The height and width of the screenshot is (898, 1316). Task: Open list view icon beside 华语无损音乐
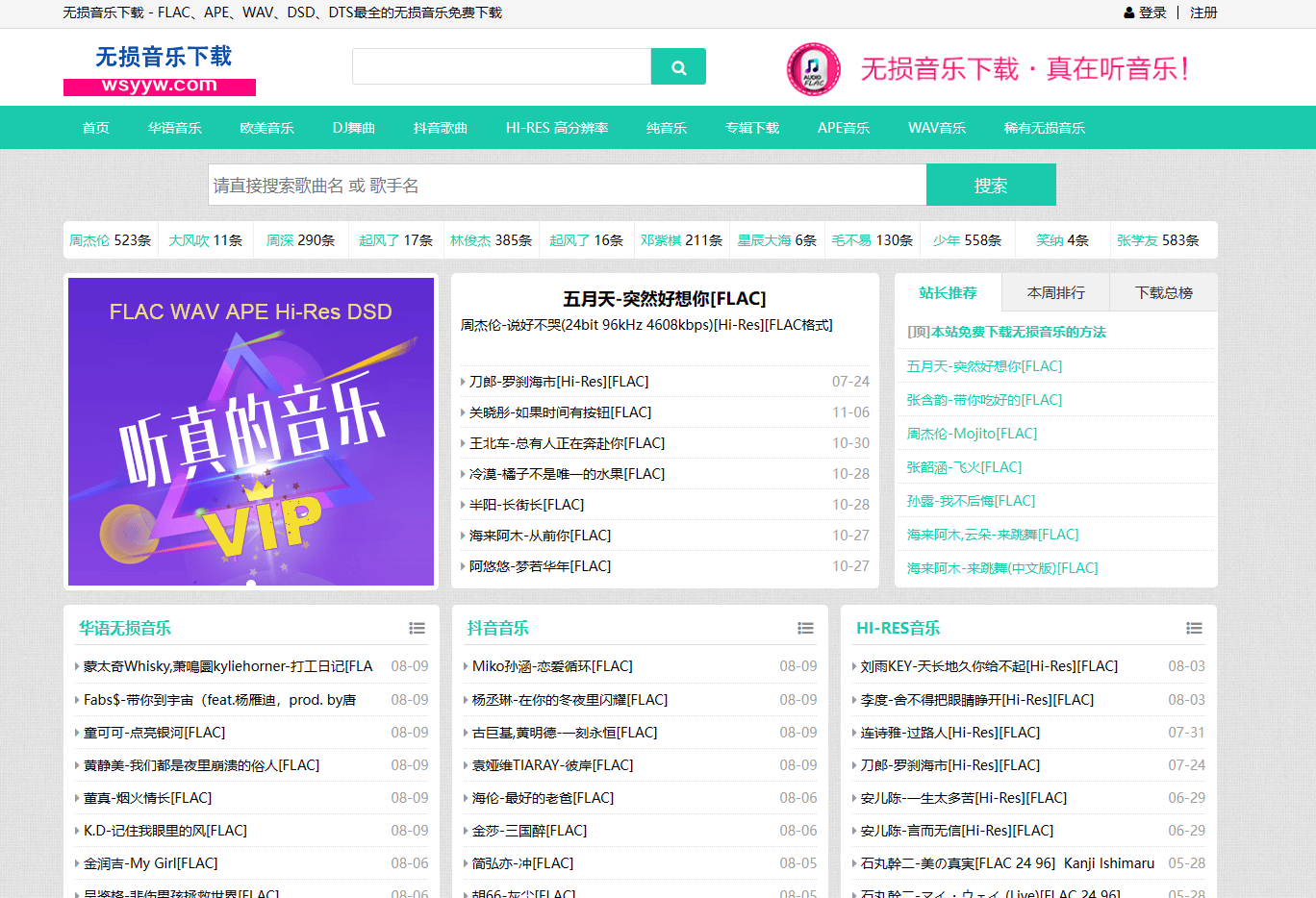pyautogui.click(x=417, y=627)
